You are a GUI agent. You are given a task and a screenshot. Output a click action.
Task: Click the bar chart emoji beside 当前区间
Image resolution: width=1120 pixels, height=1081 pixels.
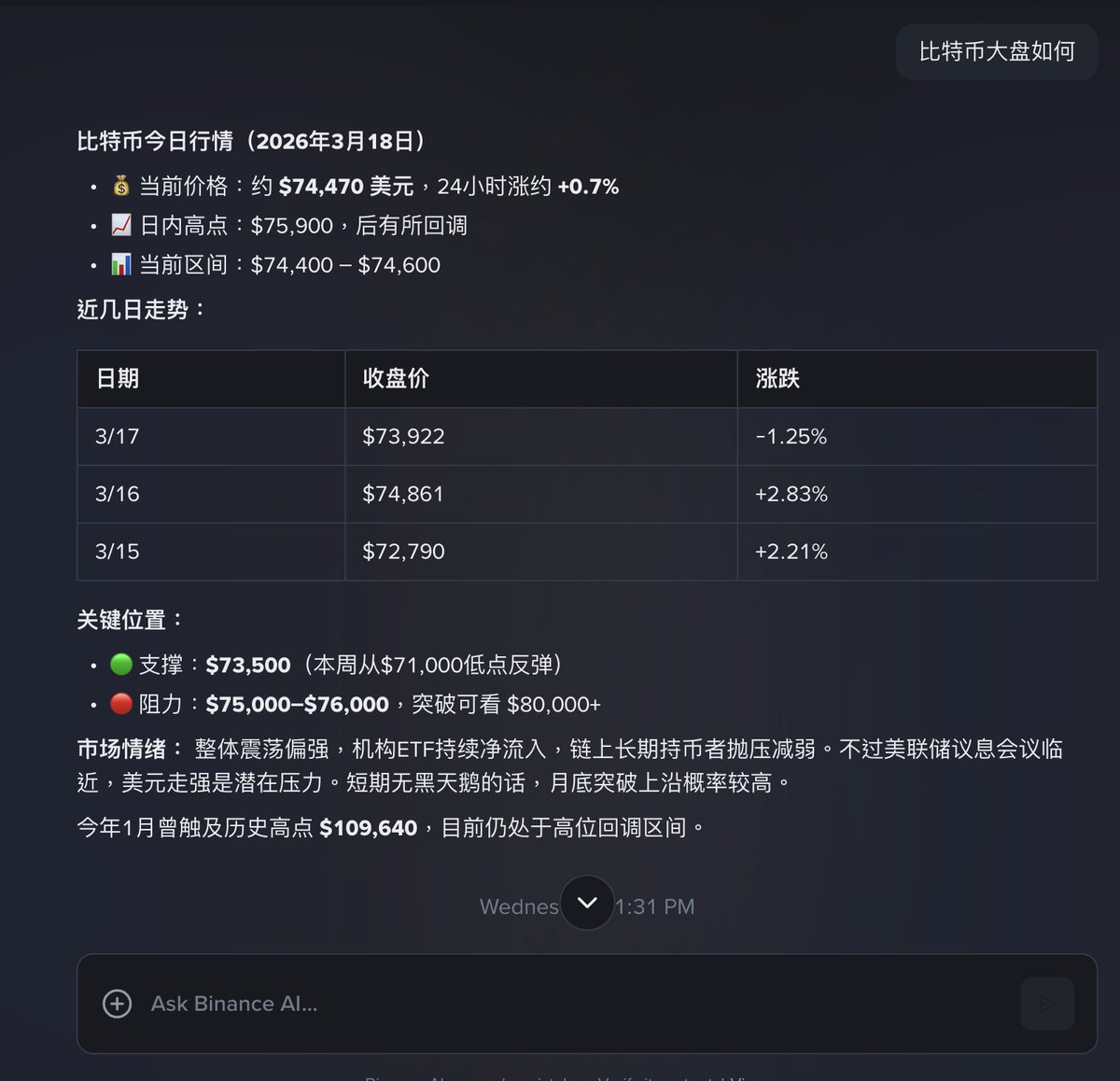pos(121,264)
